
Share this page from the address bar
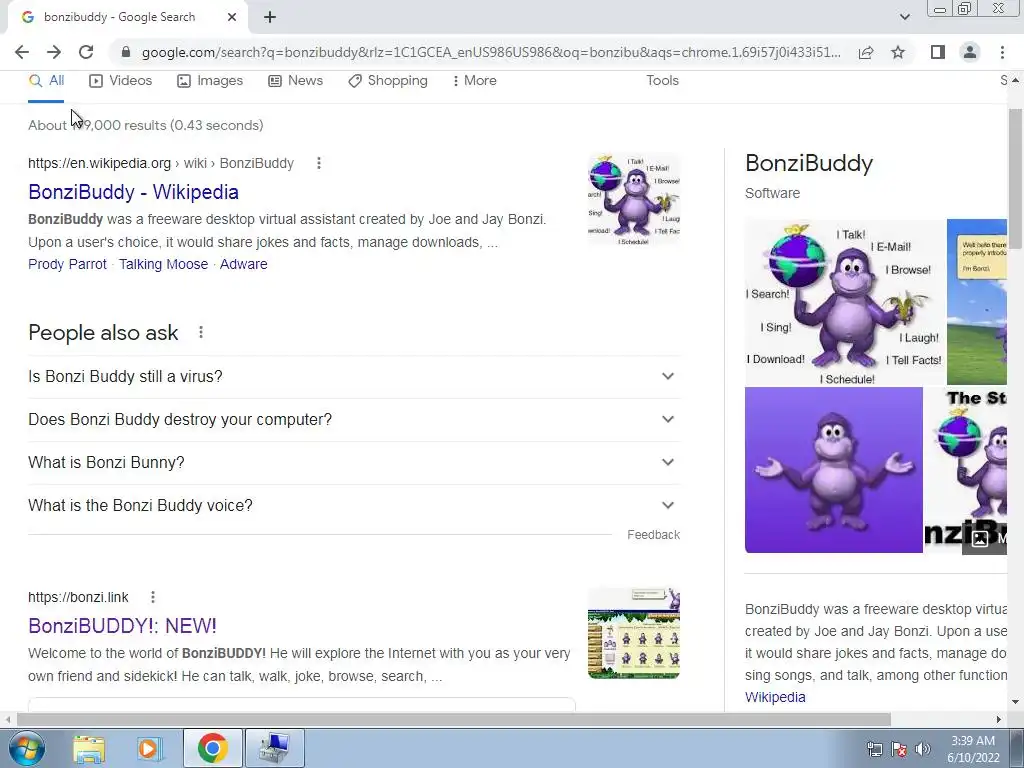tap(866, 52)
